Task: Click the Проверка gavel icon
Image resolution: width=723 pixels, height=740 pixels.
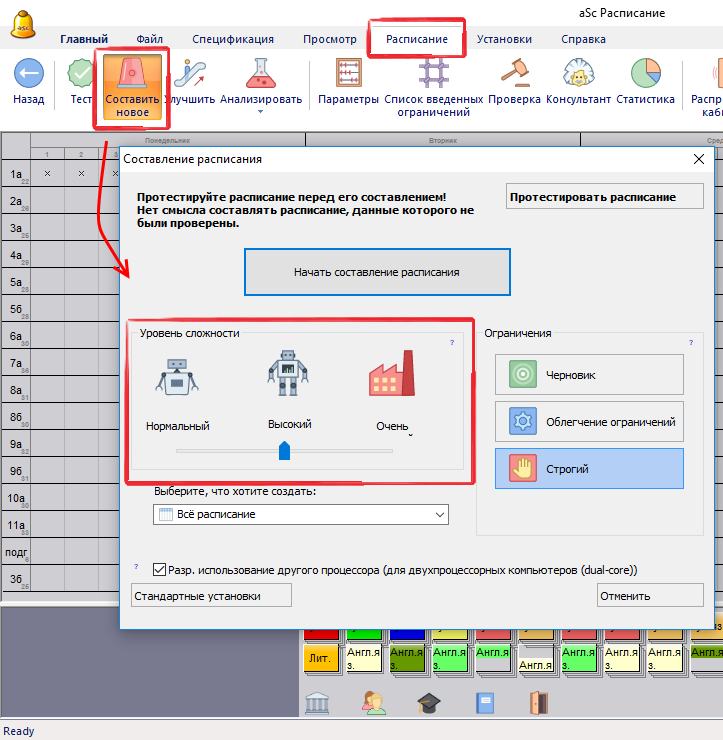Action: (x=515, y=74)
